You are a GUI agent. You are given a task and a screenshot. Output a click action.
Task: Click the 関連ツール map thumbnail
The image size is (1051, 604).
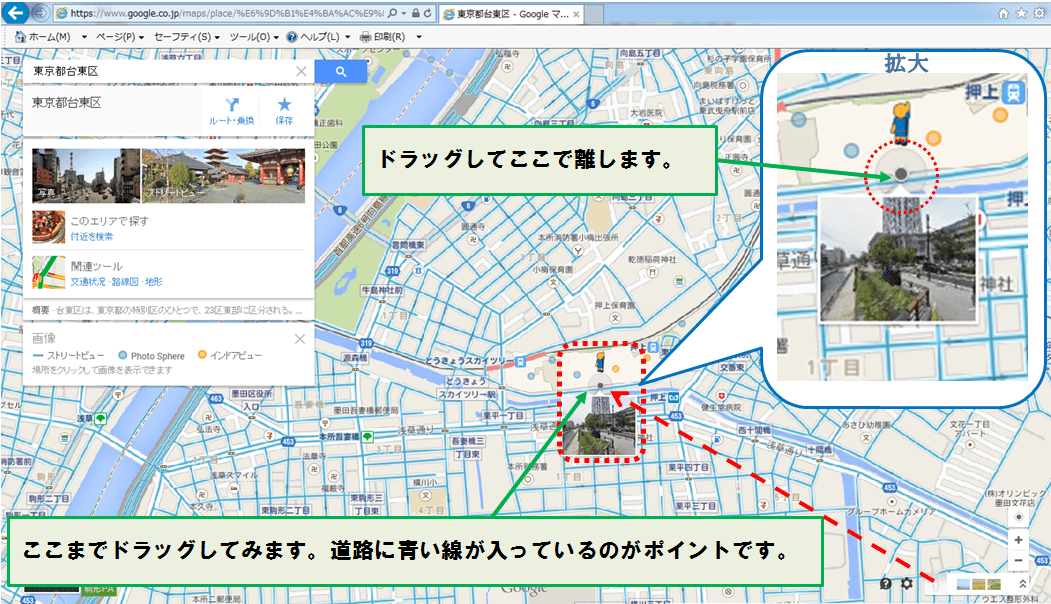pos(48,272)
